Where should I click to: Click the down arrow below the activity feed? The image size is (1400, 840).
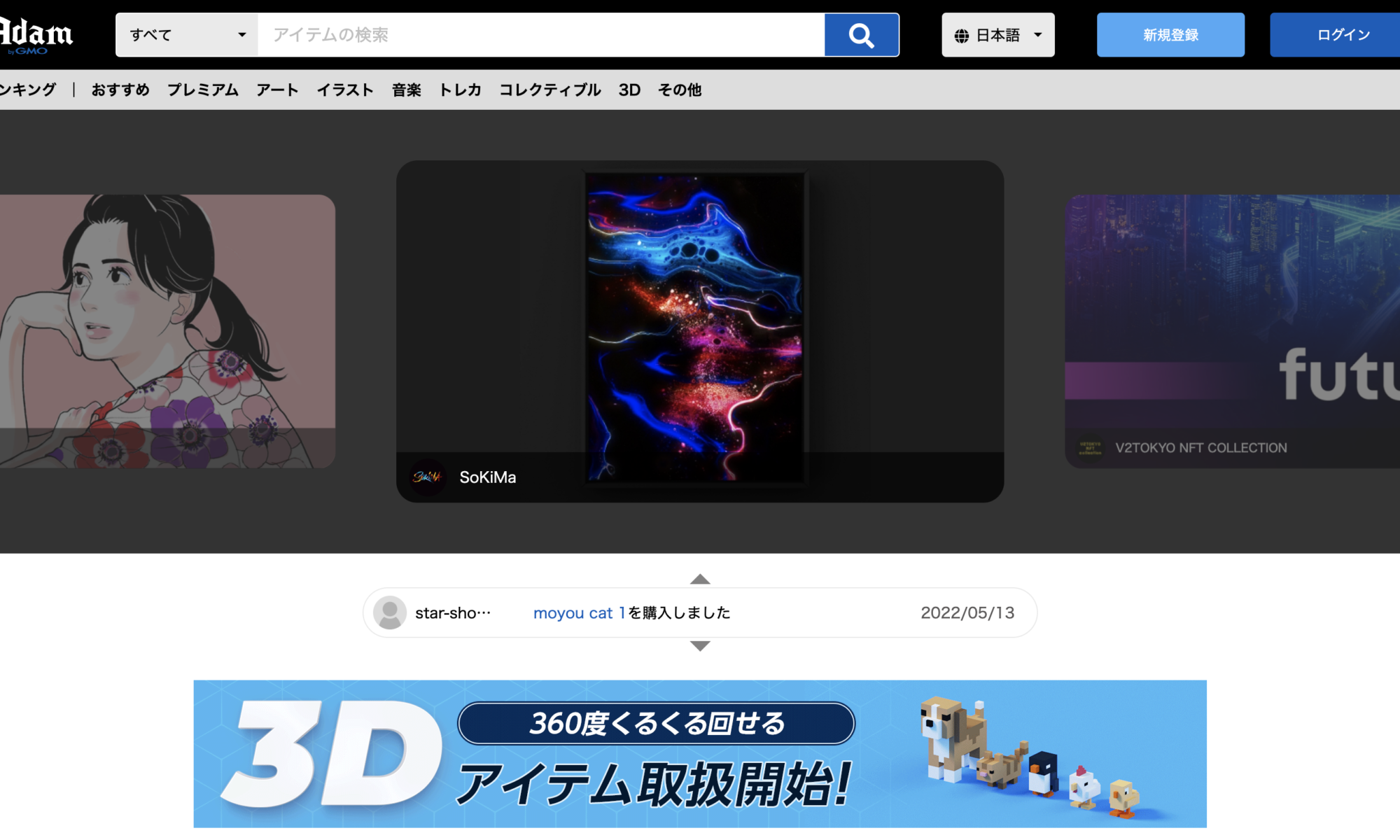tap(699, 646)
